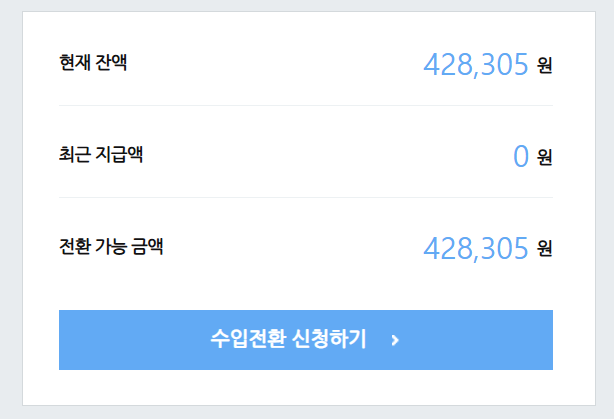Click the 전환 가능 금액 amount 428,305
Screen dimensions: 614x419
475,248
